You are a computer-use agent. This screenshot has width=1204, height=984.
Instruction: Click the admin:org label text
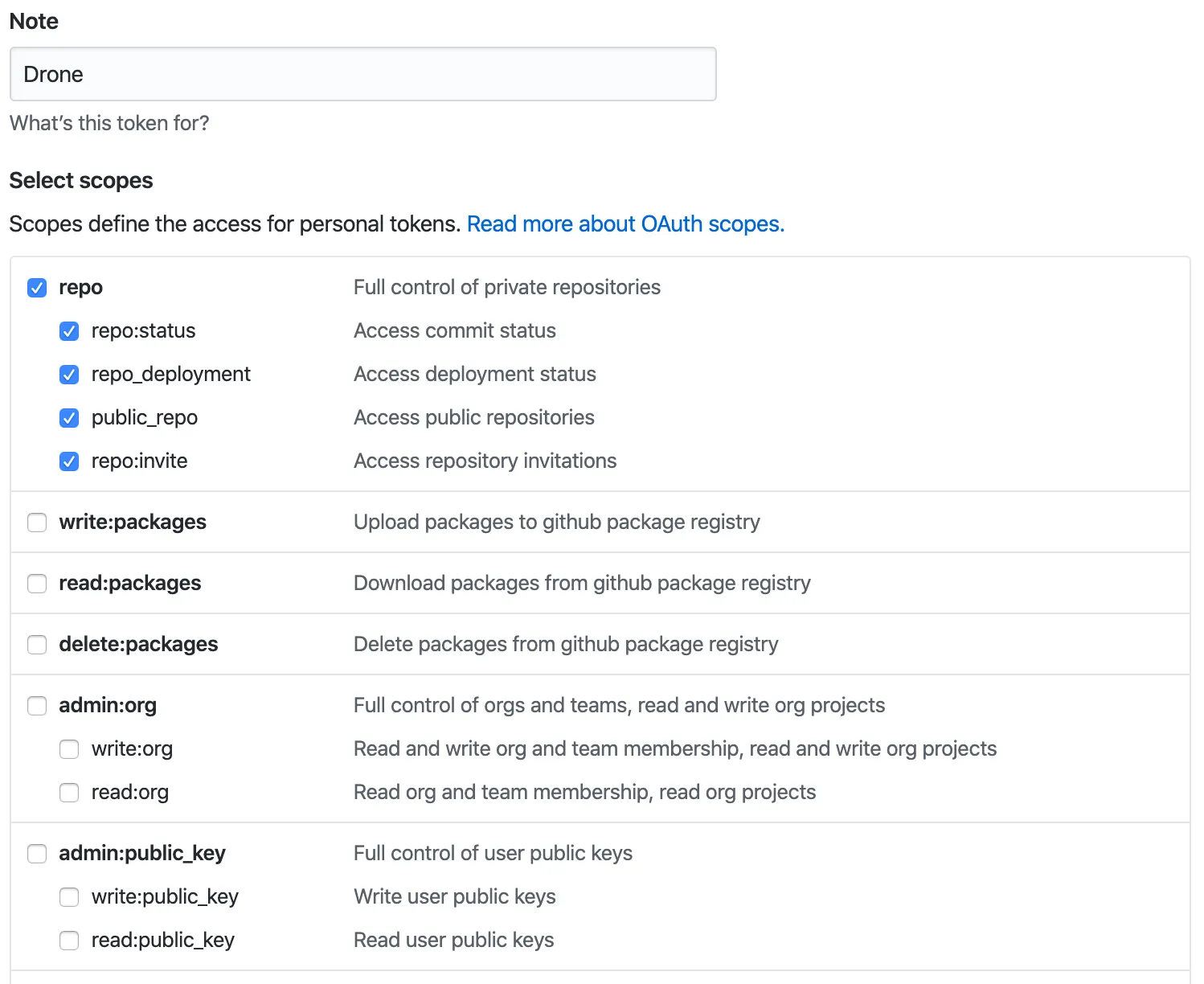click(x=108, y=705)
